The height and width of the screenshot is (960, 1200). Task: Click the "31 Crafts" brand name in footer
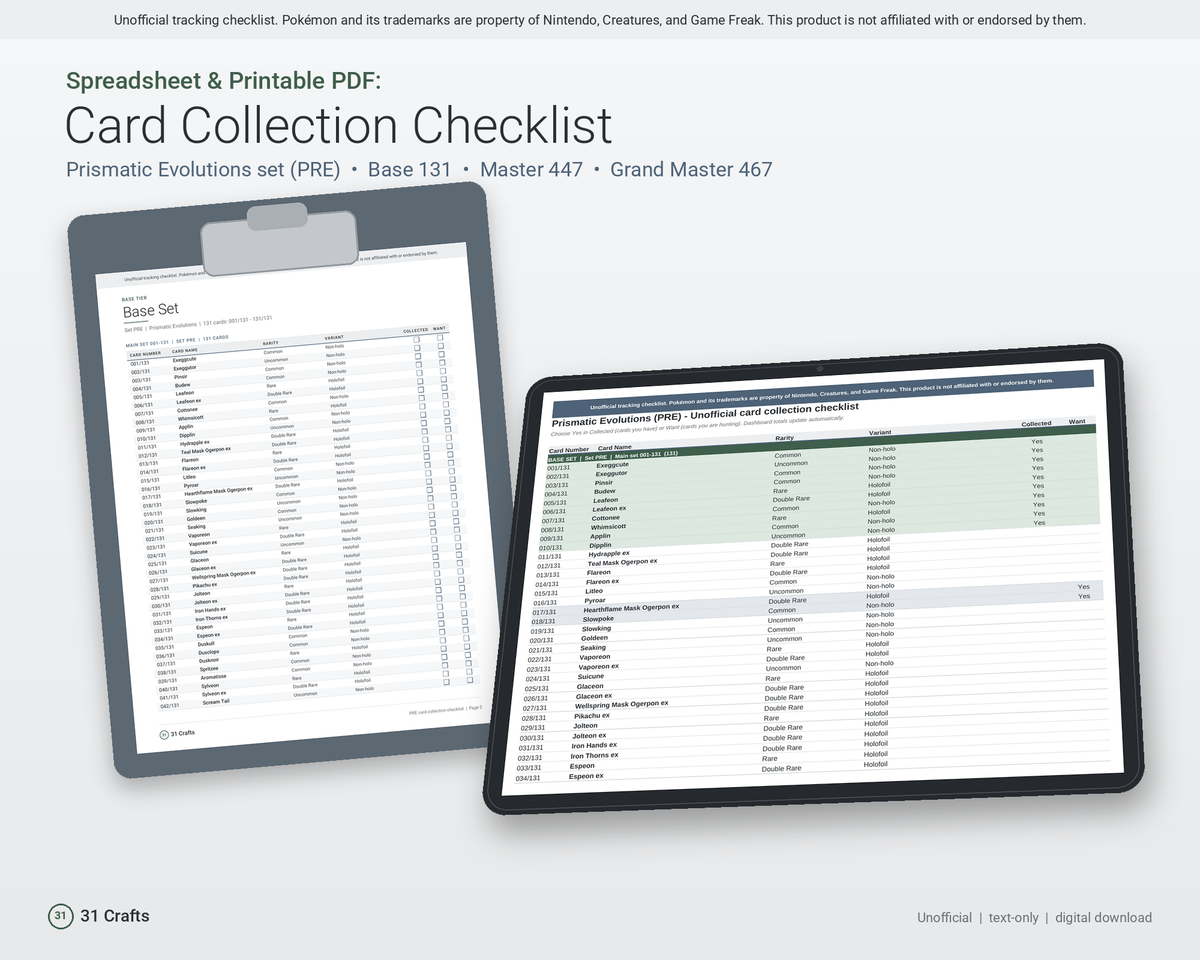point(115,916)
